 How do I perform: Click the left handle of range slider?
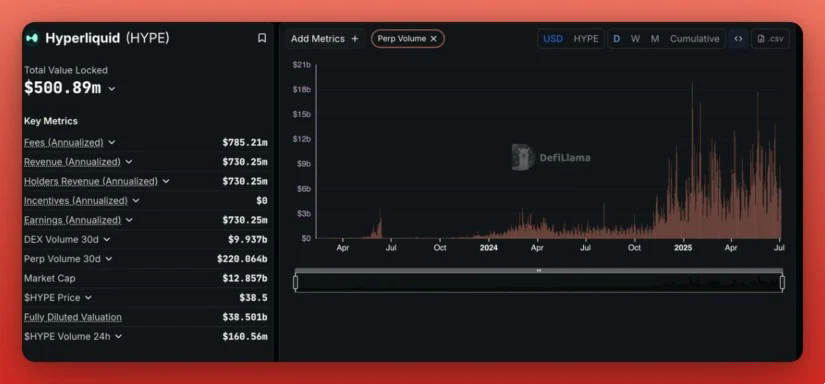point(295,282)
